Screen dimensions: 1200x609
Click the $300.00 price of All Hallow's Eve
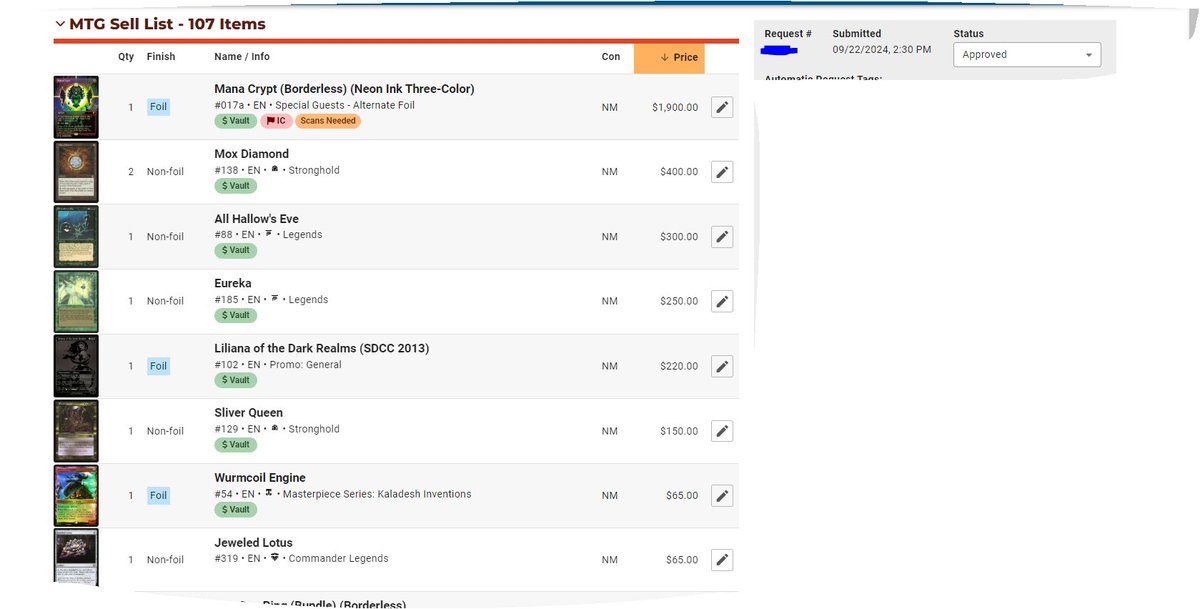click(679, 237)
